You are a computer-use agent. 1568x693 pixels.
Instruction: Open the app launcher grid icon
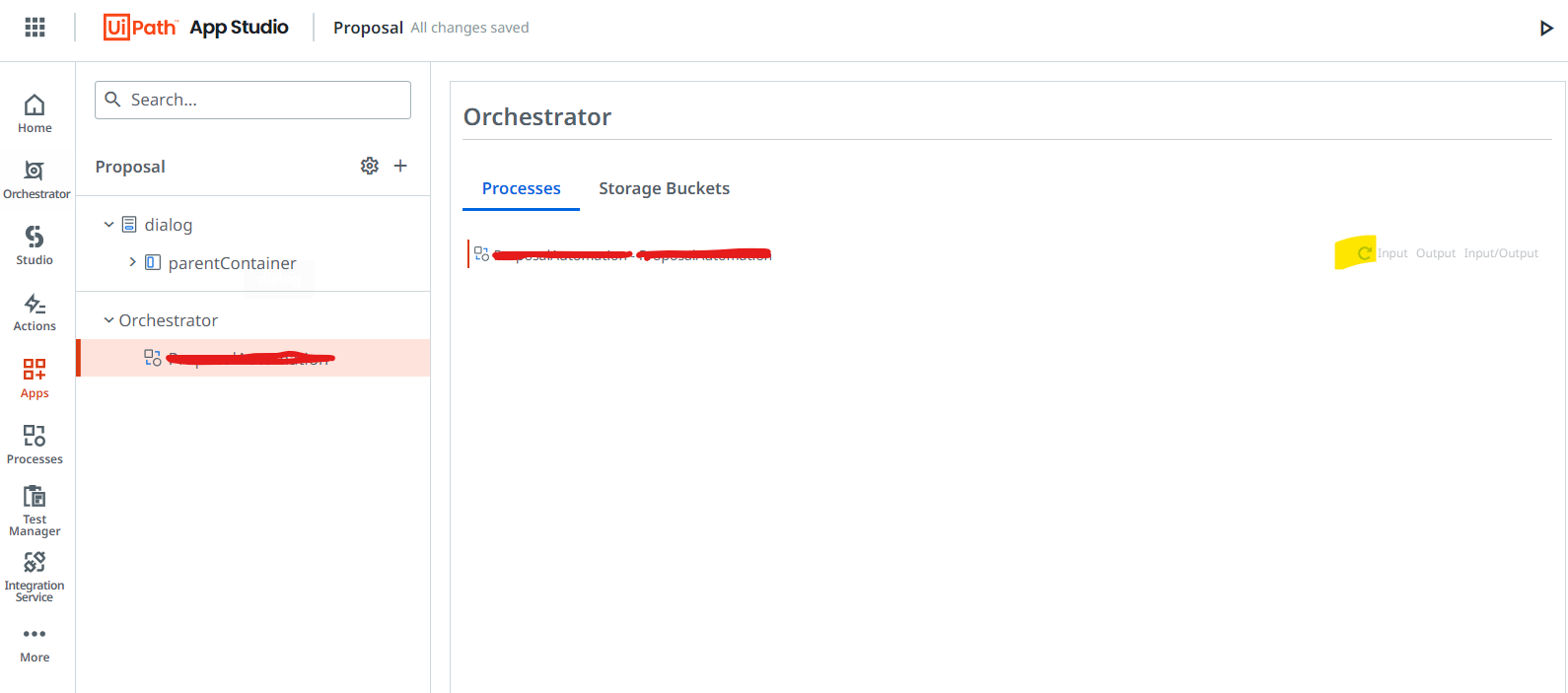[x=35, y=28]
